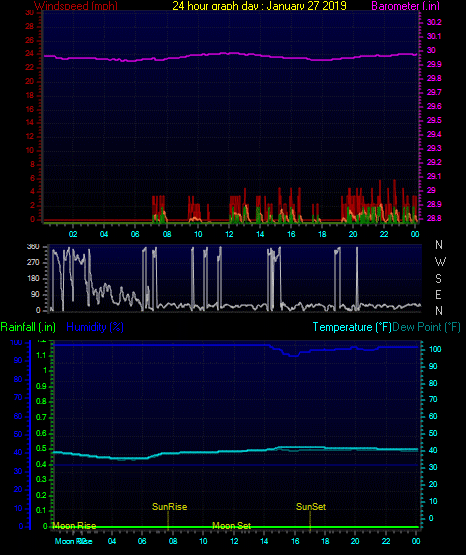Click the 30 barometer scale value
The width and height of the screenshot is (466, 555).
(x=431, y=50)
